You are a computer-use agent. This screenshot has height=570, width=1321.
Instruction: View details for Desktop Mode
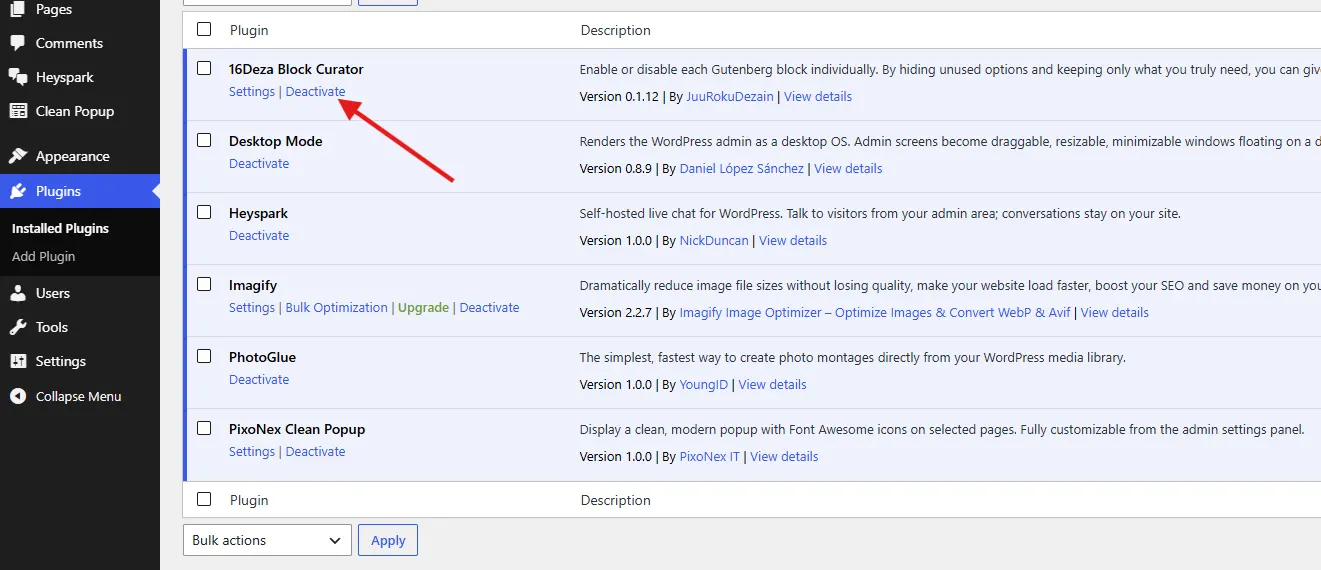tap(848, 168)
